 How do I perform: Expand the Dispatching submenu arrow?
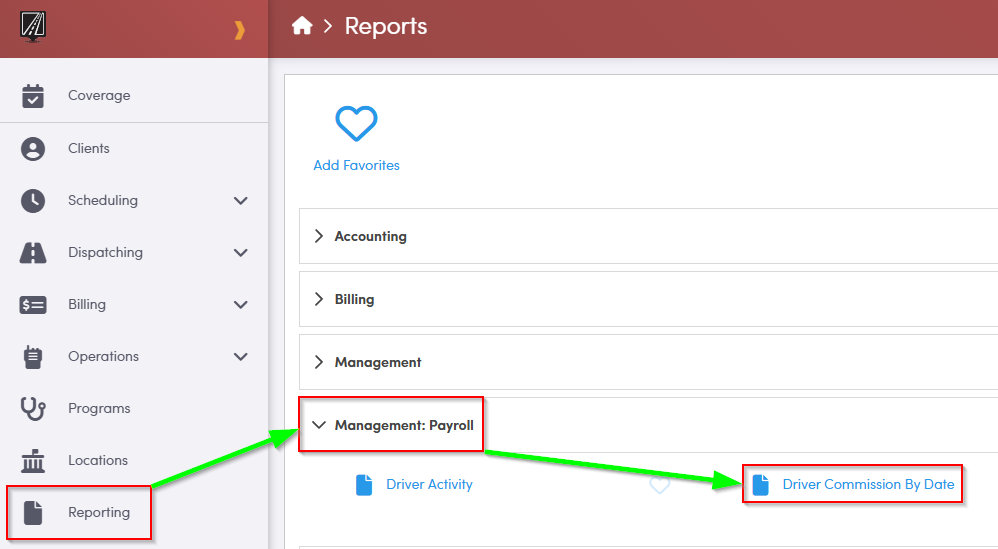[x=240, y=253]
